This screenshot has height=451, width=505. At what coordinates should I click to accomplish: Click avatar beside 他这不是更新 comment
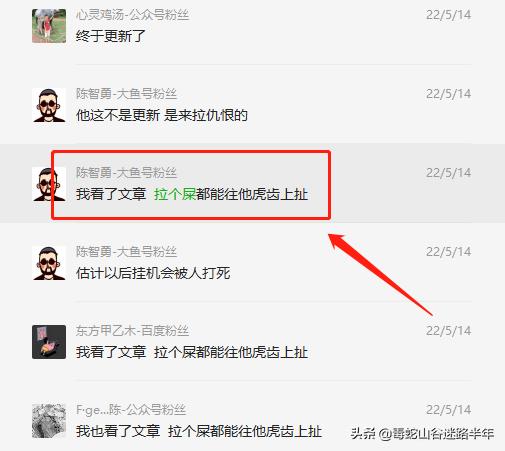click(x=49, y=105)
